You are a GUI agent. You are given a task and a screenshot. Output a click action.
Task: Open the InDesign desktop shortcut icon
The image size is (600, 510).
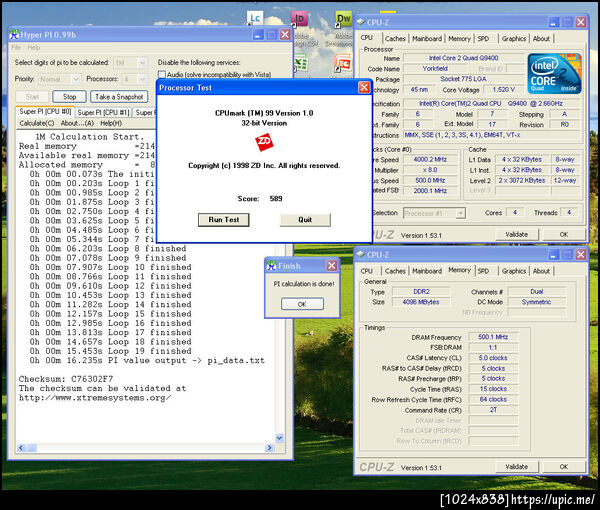click(299, 18)
